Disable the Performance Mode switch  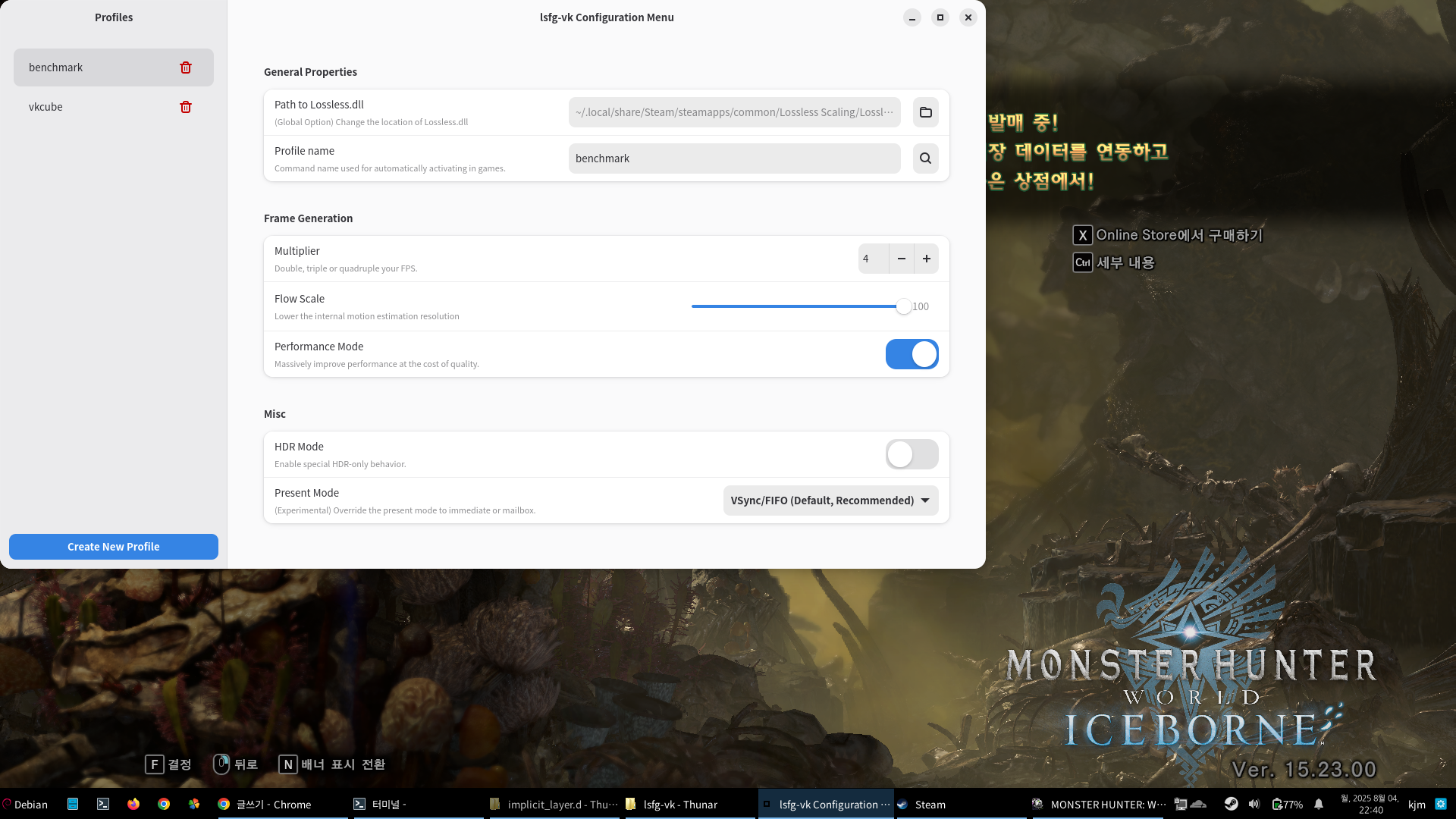[912, 354]
